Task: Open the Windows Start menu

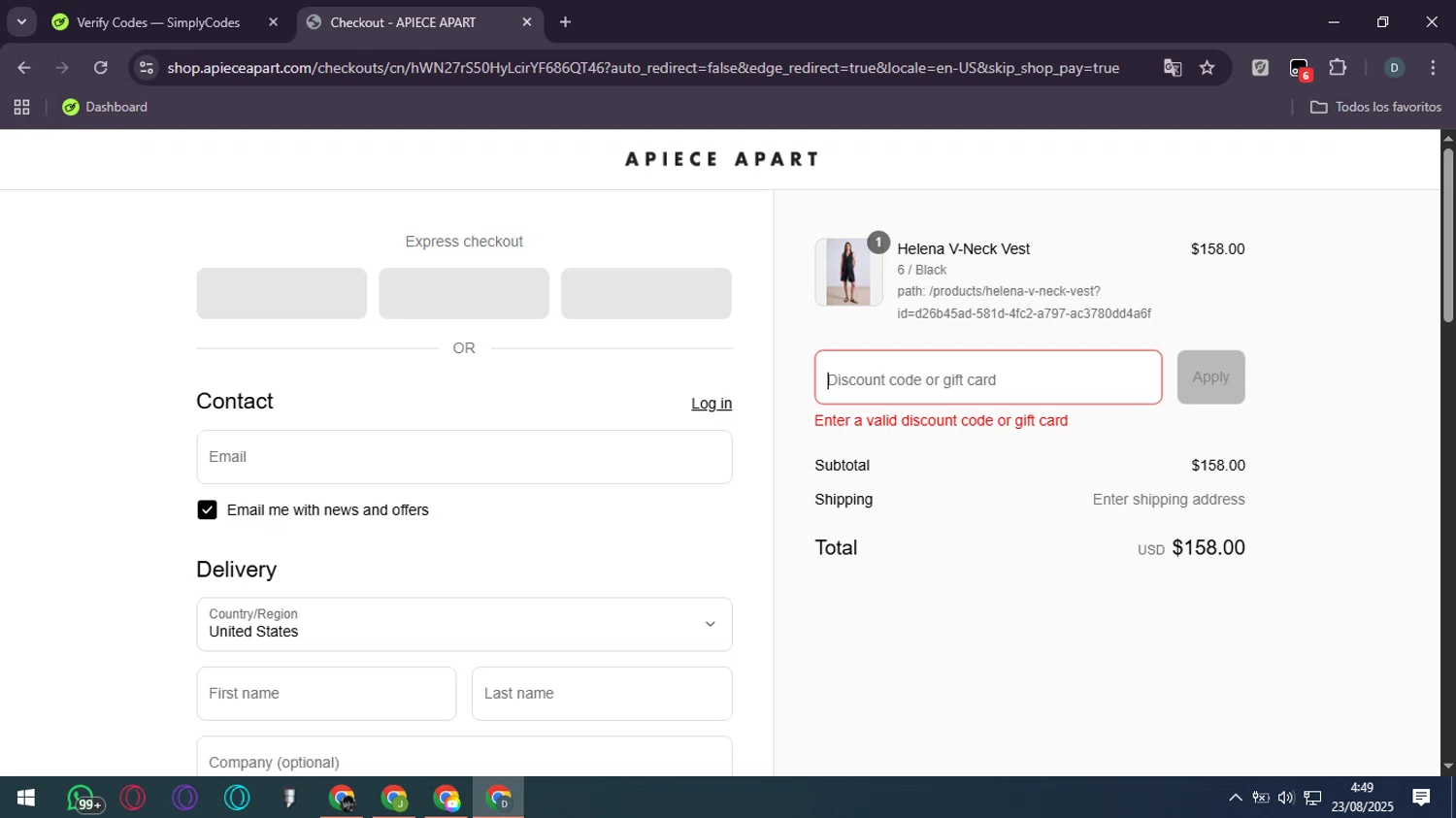Action: point(26,798)
